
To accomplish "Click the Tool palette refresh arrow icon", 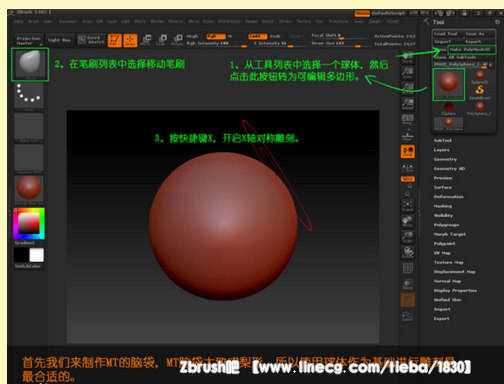I will coord(497,22).
